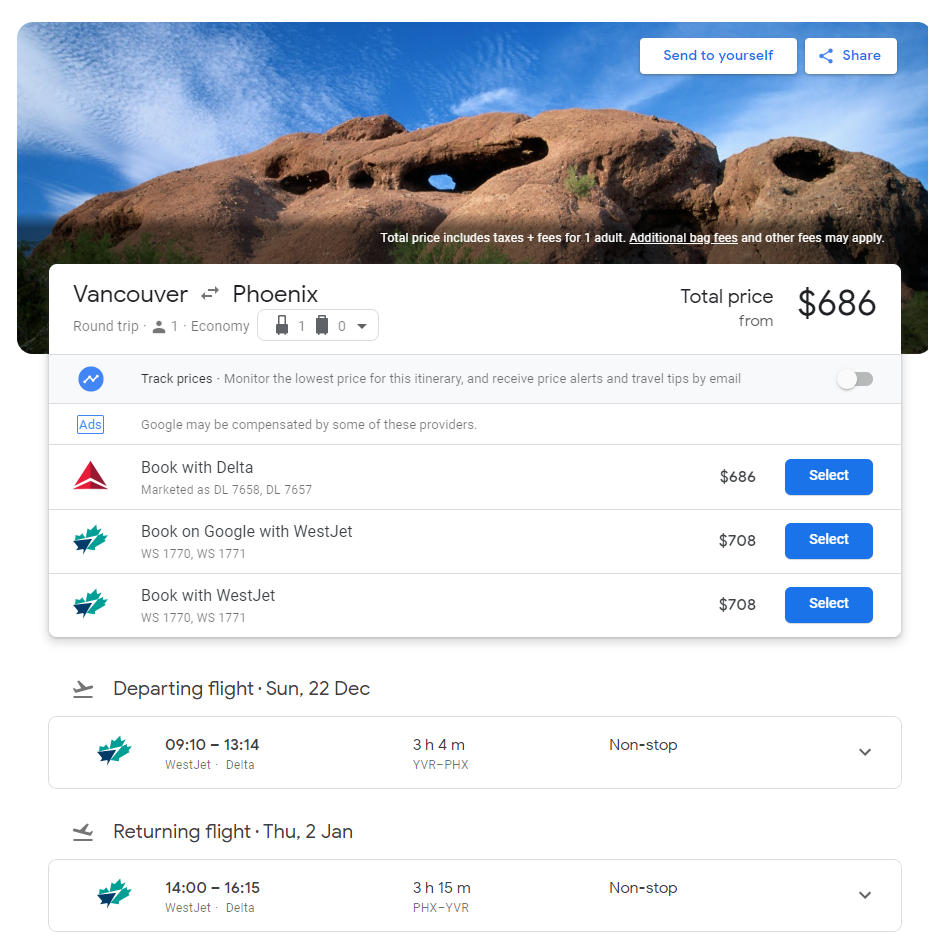Open the baggage count dropdown
This screenshot has height=947, width=928.
click(318, 326)
